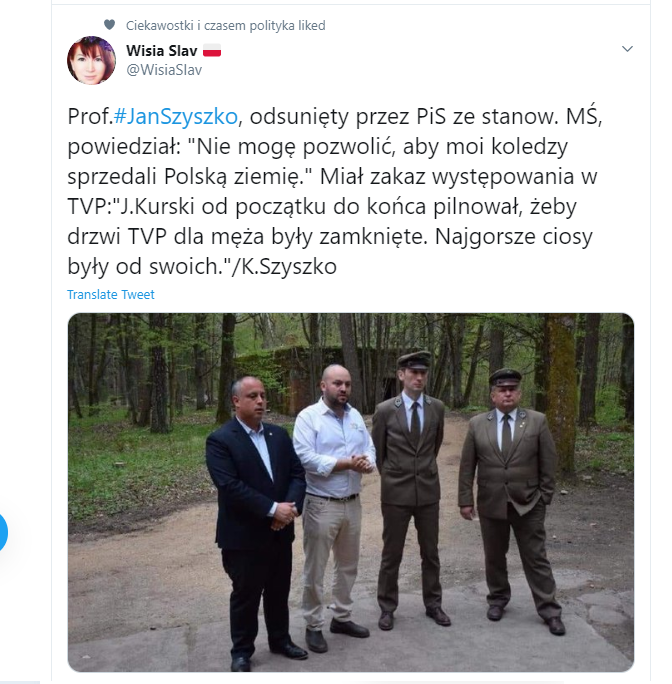
Task: Click Translate Tweet
Action: coord(111,294)
